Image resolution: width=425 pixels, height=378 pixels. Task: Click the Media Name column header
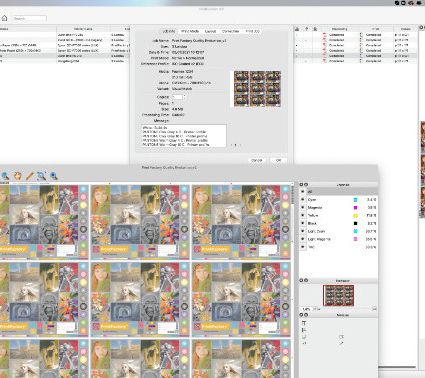pos(83,29)
